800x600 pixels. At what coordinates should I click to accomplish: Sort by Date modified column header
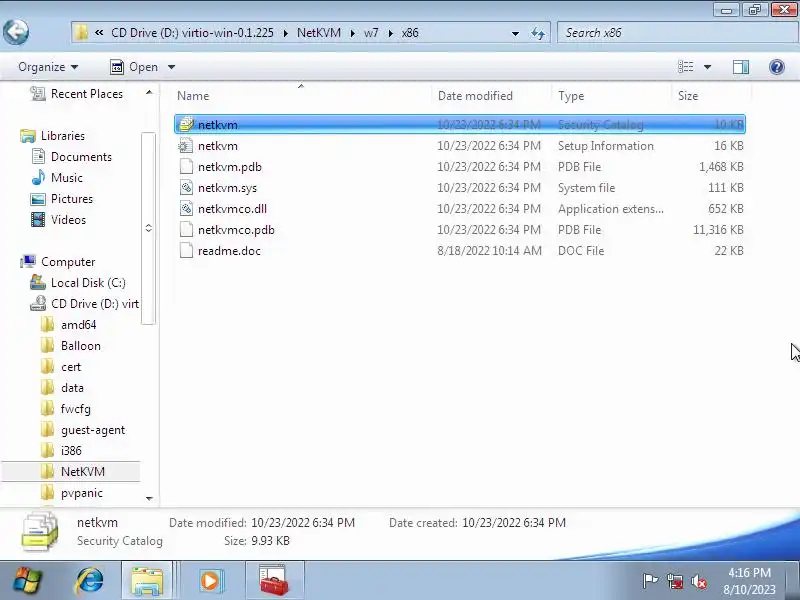[475, 96]
